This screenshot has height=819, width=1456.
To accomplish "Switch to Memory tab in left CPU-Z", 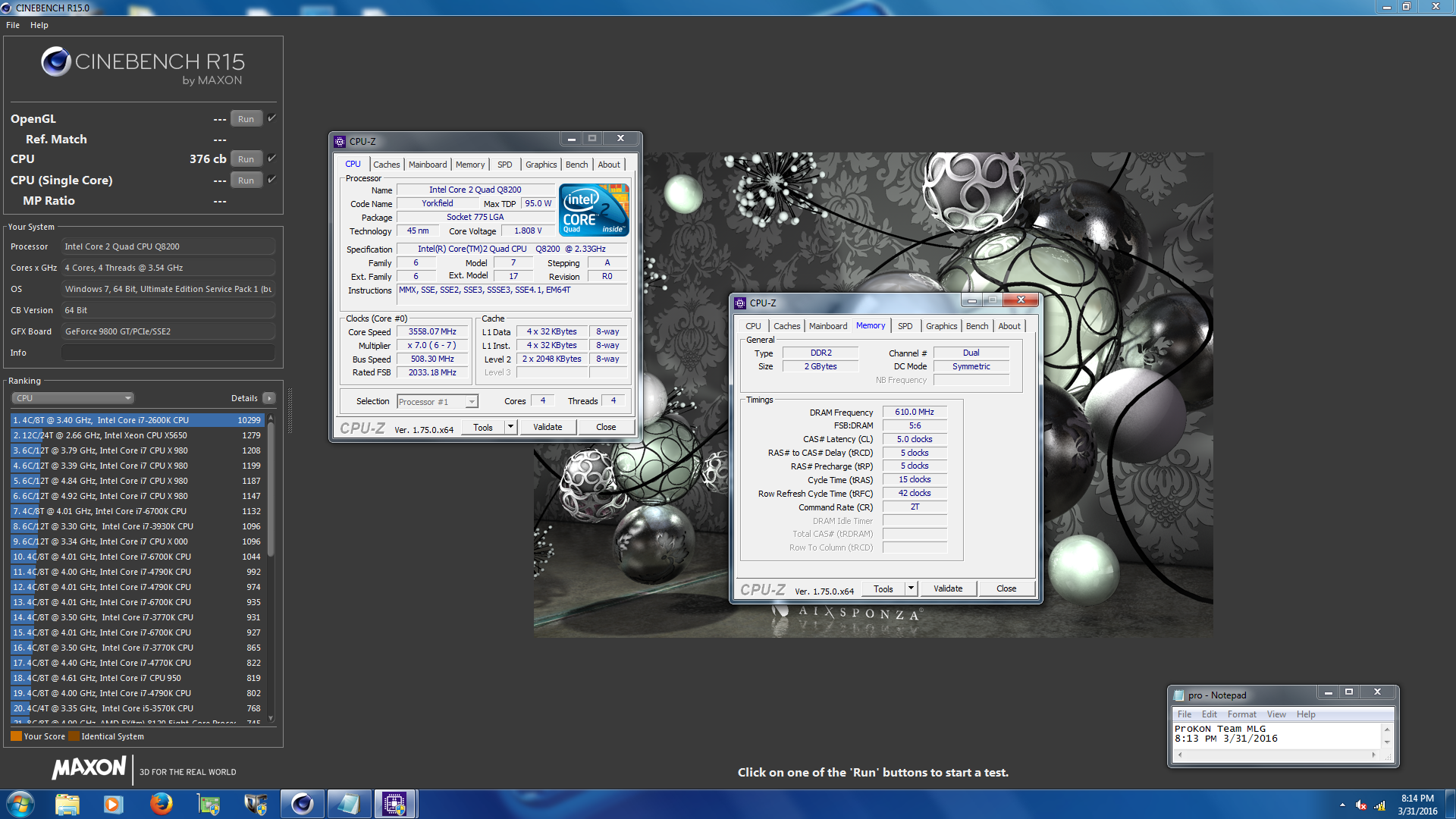I will pyautogui.click(x=470, y=165).
